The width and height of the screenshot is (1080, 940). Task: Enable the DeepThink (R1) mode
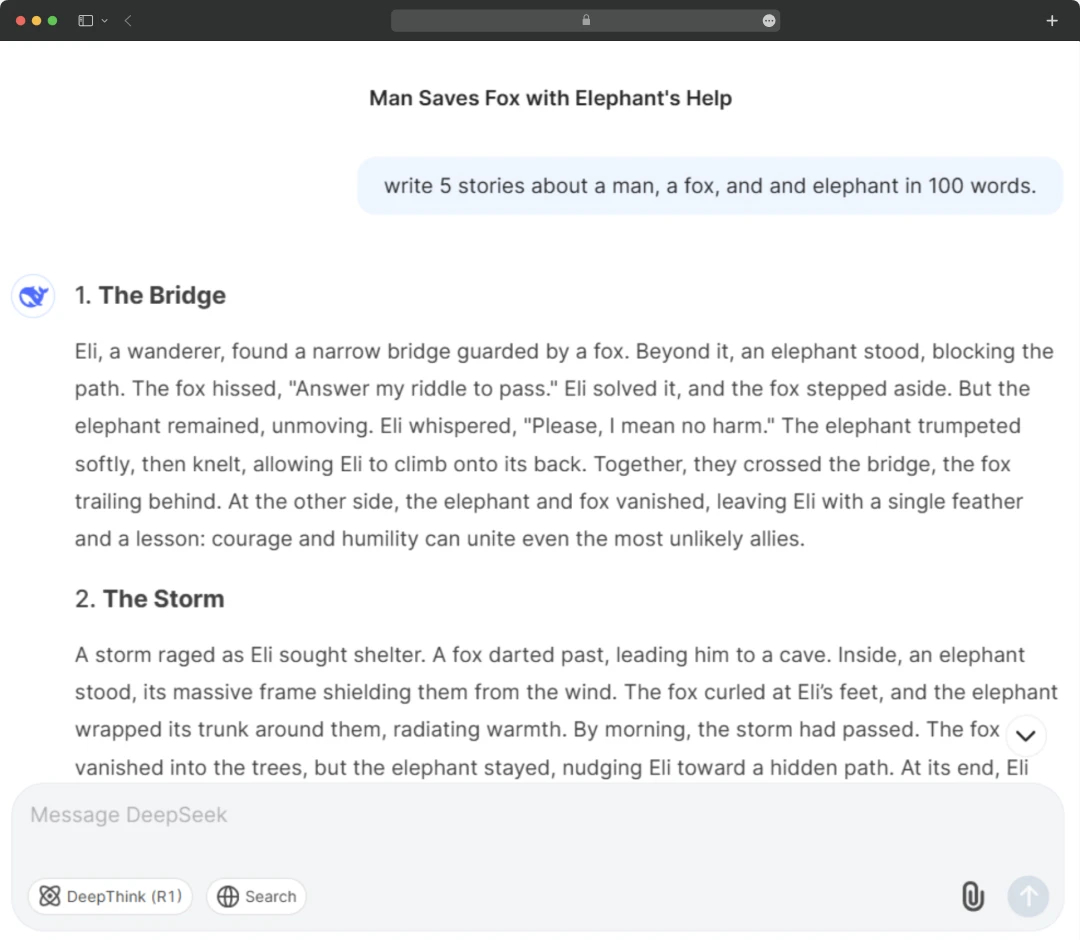[109, 896]
